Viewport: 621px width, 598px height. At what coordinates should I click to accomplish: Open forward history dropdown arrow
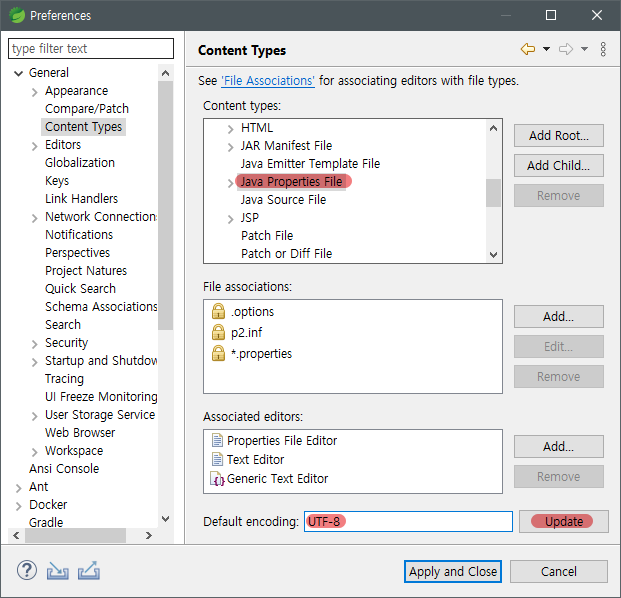(584, 49)
